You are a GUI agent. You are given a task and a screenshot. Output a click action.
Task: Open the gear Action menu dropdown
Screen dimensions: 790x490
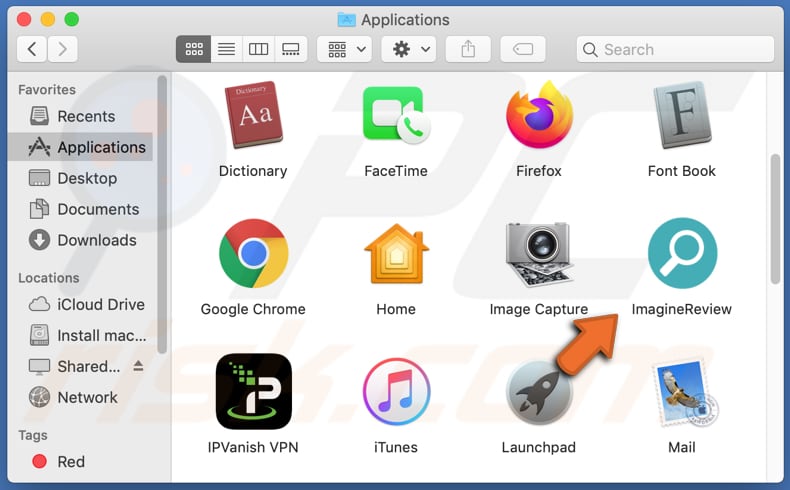[x=409, y=49]
